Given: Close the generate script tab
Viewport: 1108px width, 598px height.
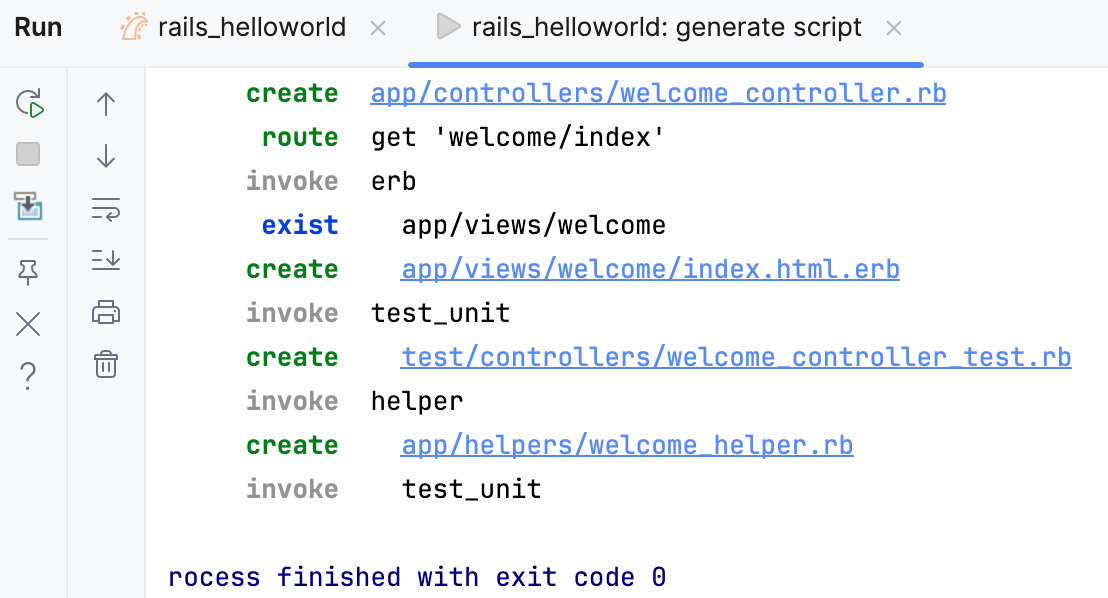Looking at the screenshot, I should (x=893, y=27).
